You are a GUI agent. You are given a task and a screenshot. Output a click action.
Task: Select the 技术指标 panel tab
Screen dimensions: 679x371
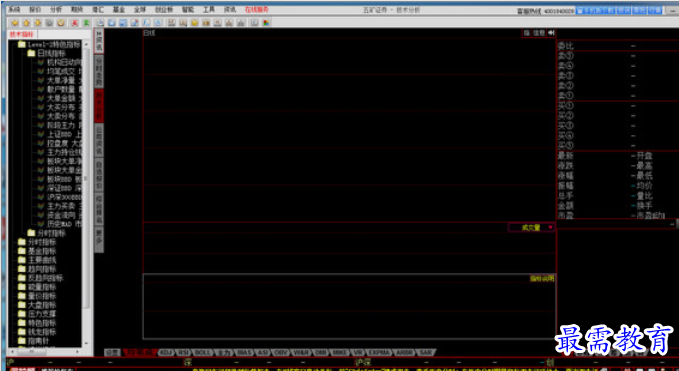point(22,34)
